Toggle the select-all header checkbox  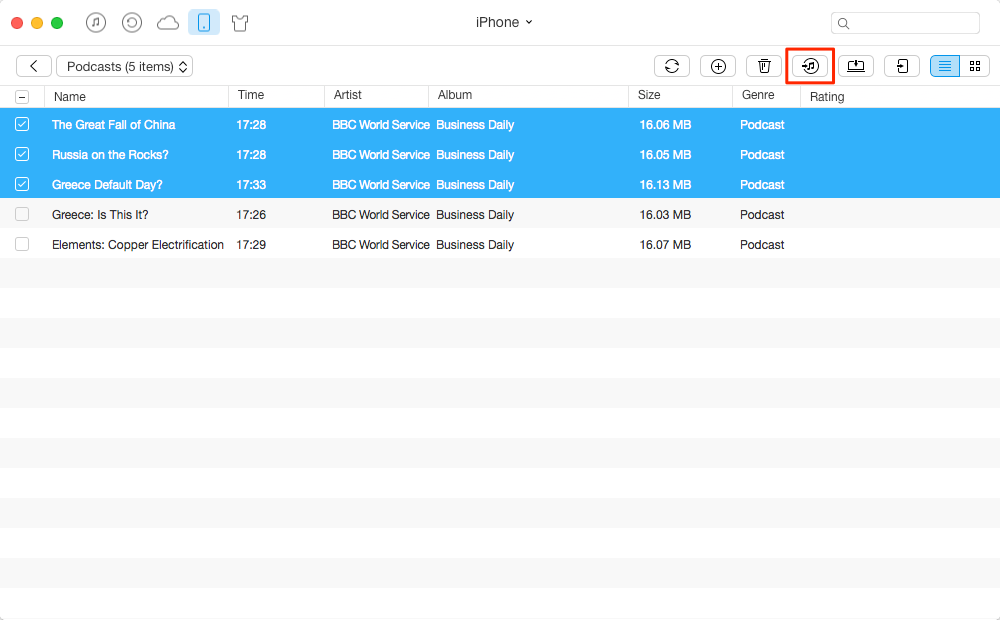[22, 97]
